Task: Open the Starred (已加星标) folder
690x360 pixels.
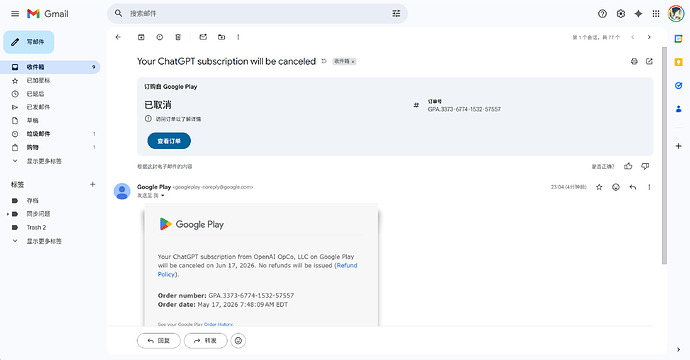Action: pyautogui.click(x=50, y=81)
